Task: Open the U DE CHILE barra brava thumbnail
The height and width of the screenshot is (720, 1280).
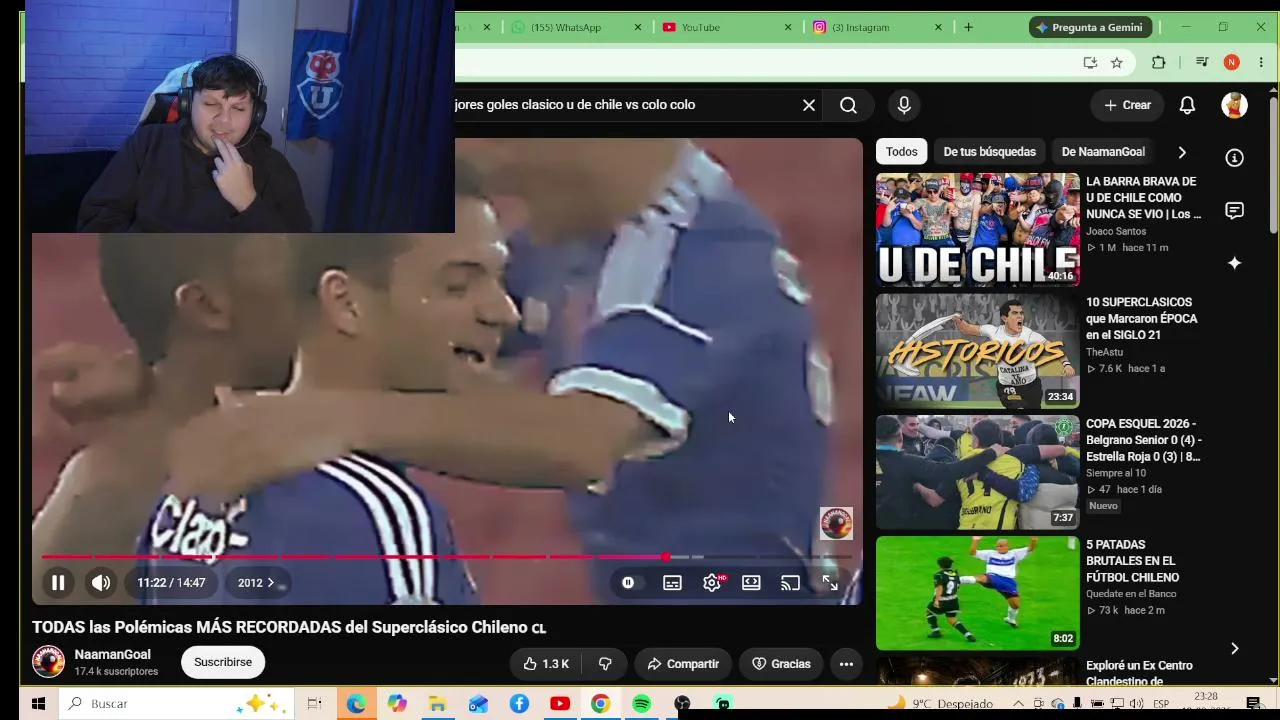Action: coord(978,230)
